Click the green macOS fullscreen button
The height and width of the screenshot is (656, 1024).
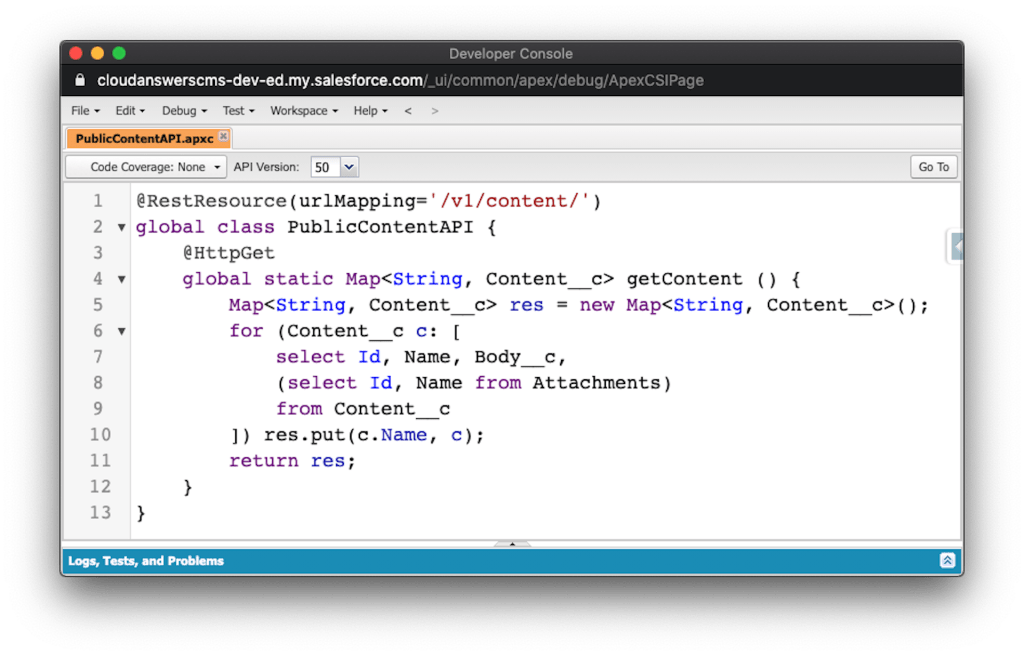[119, 53]
